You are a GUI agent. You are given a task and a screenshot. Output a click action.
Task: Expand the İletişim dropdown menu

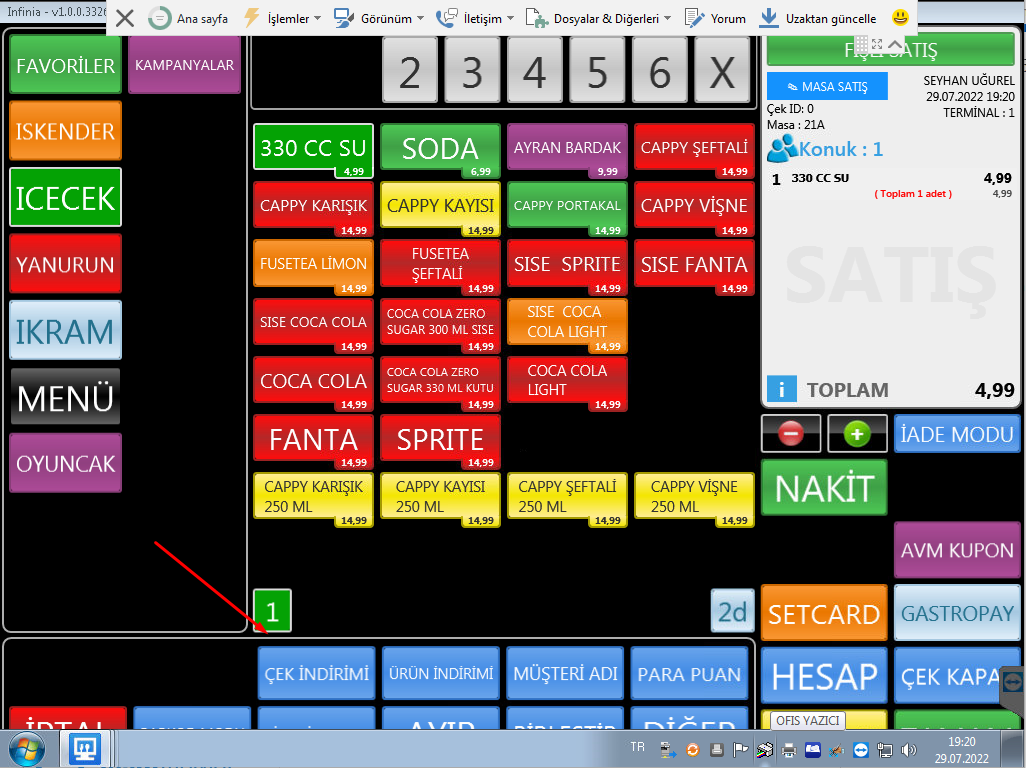point(475,18)
